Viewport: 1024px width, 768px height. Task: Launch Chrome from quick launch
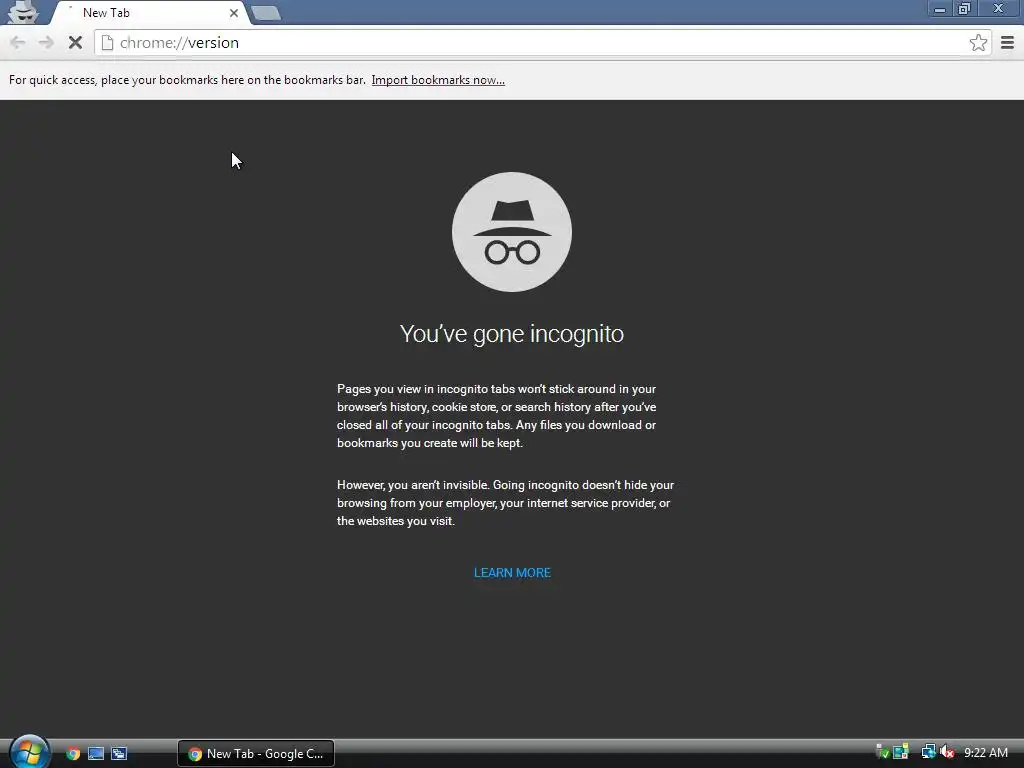(x=73, y=754)
